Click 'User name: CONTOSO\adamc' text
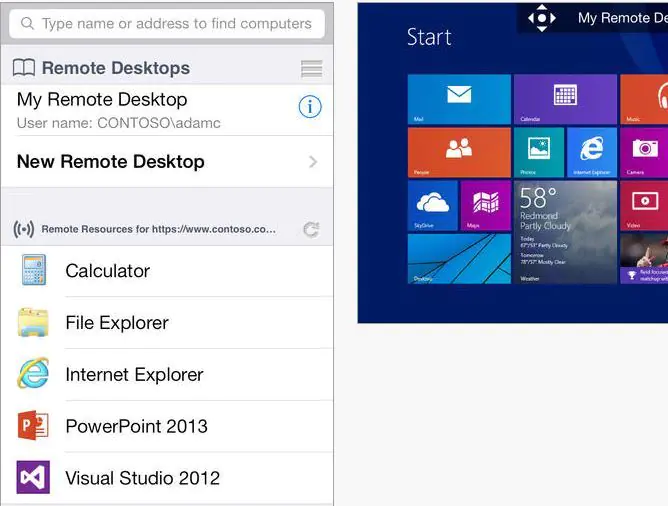 tap(119, 123)
